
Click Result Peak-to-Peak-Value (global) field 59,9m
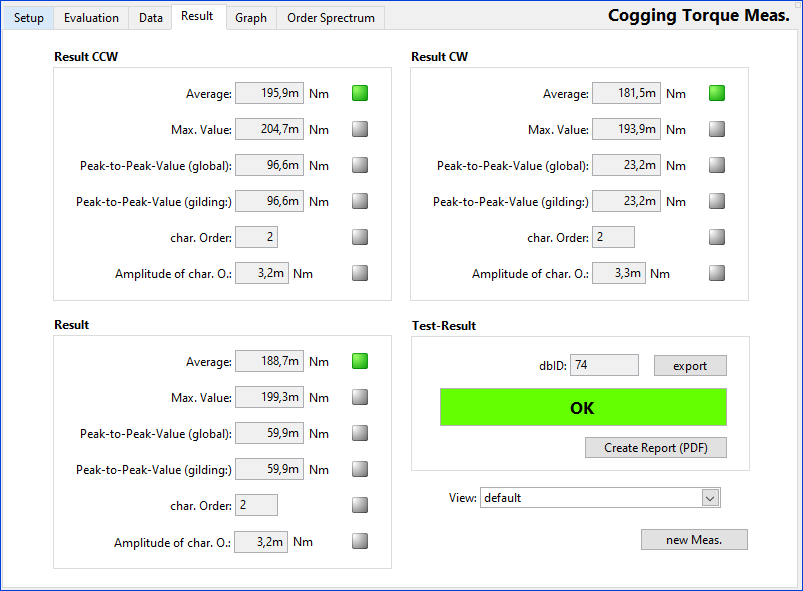269,433
